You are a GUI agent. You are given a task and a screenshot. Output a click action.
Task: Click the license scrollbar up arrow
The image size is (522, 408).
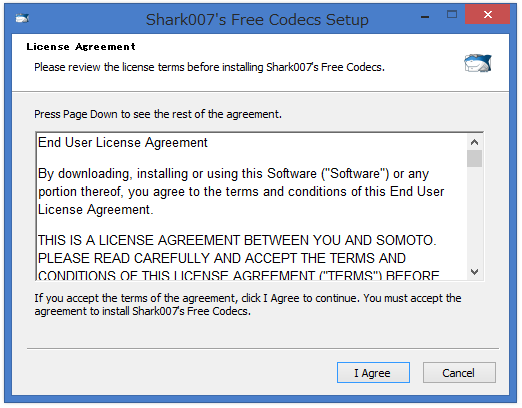[474, 142]
